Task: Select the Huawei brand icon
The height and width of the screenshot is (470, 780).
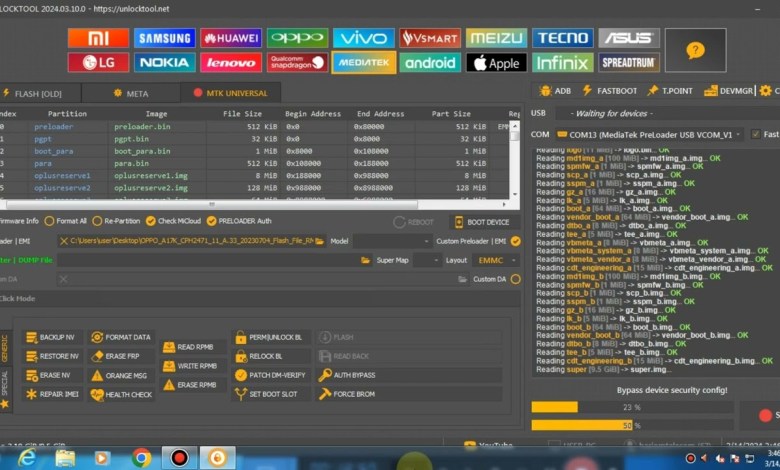Action: tap(231, 38)
